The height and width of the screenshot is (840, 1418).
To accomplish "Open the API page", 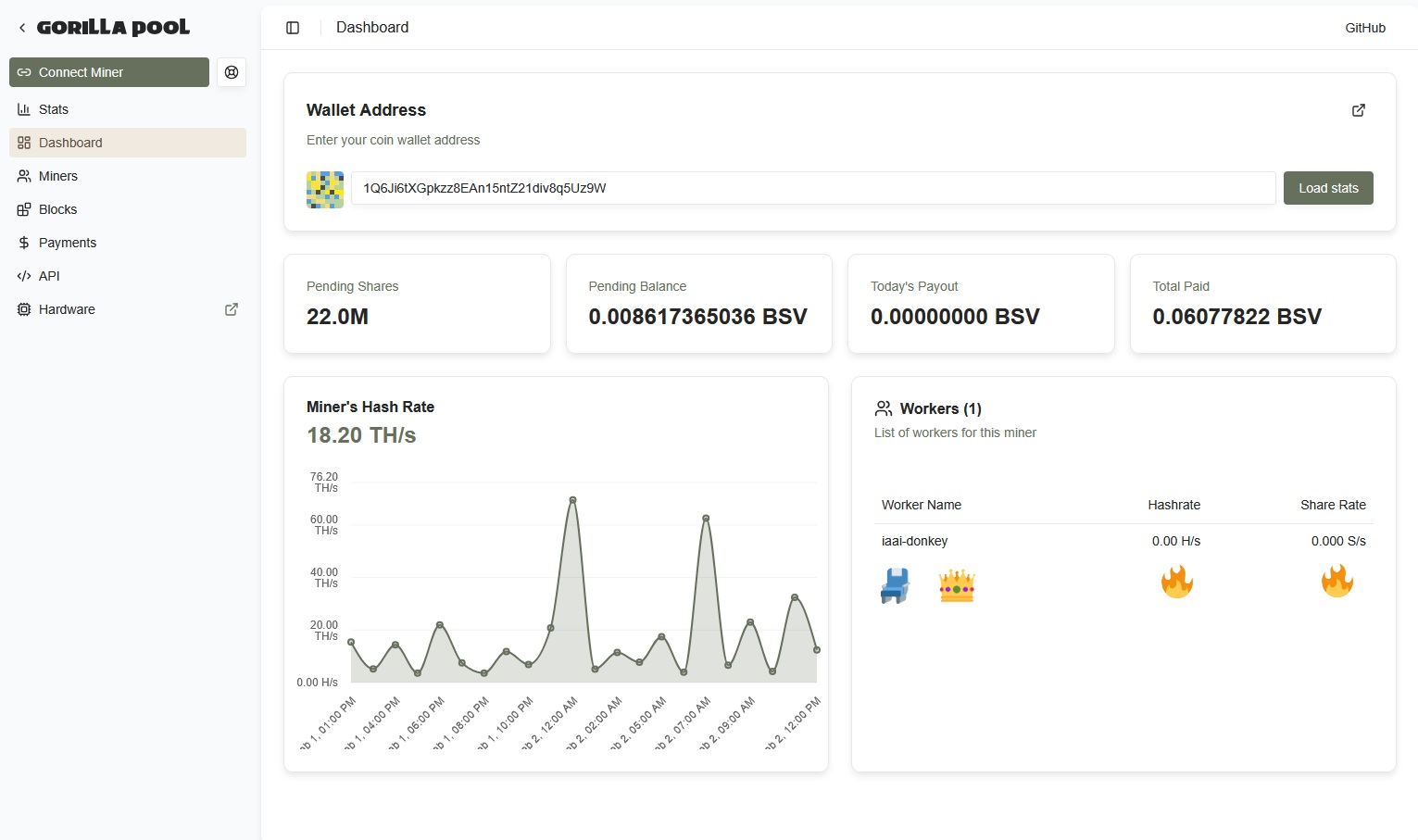I will [x=128, y=276].
